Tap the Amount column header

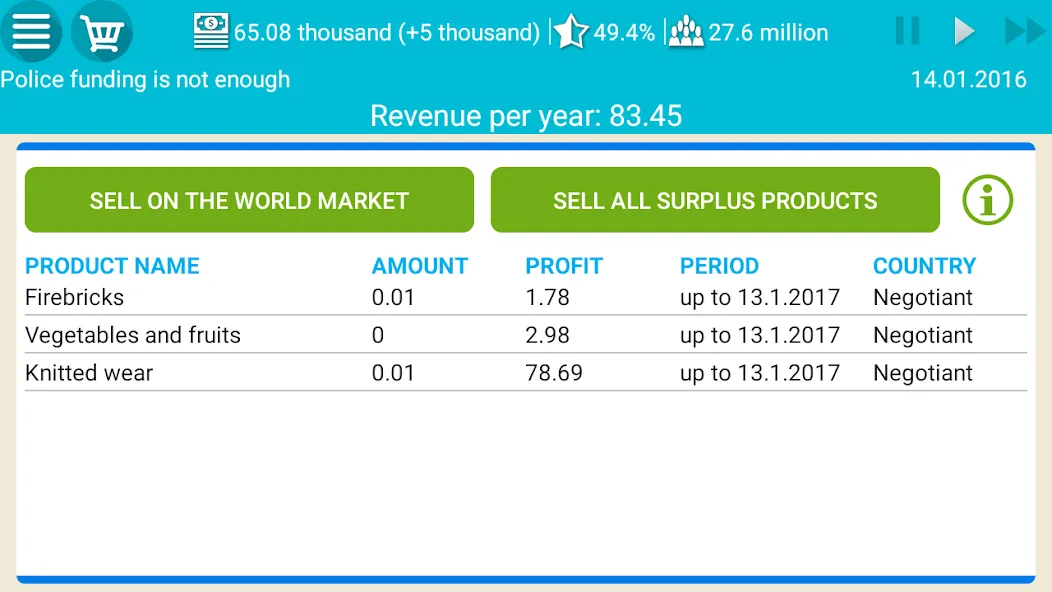coord(420,266)
